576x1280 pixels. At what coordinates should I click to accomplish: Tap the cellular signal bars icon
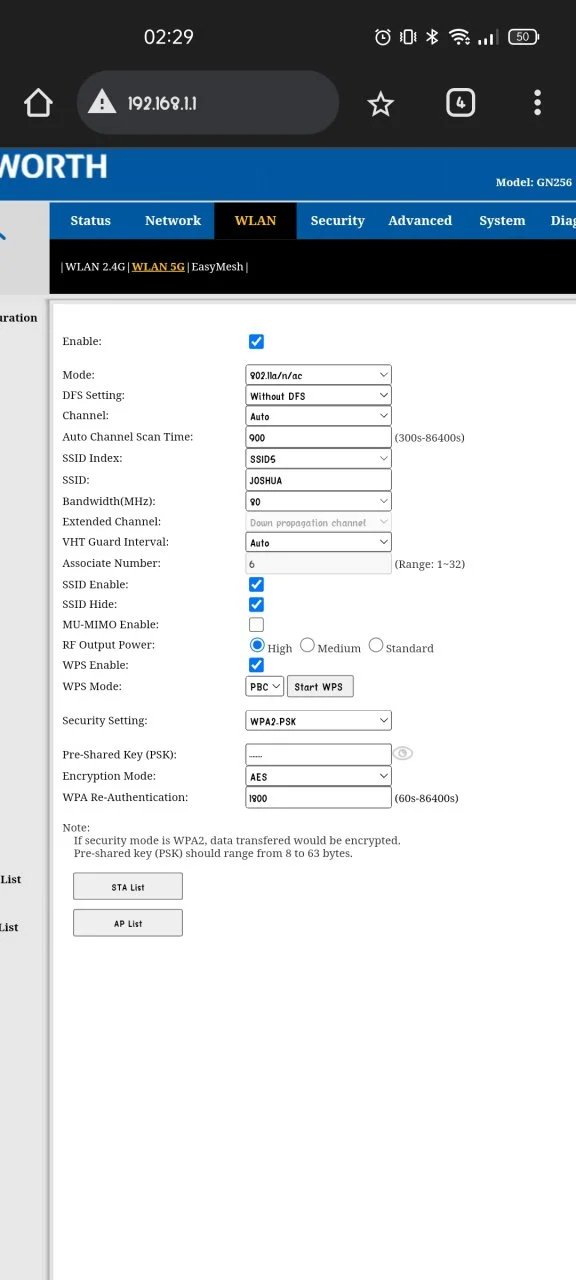coord(487,37)
